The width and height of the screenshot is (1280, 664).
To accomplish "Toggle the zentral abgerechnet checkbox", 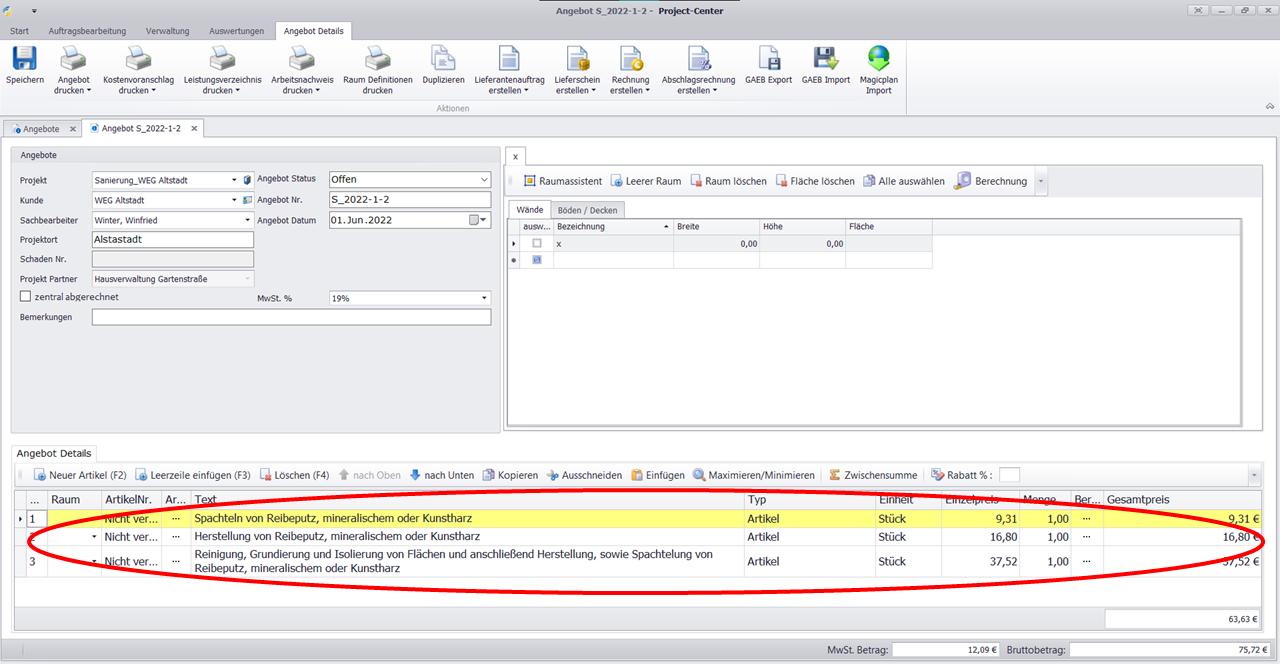I will click(x=26, y=297).
